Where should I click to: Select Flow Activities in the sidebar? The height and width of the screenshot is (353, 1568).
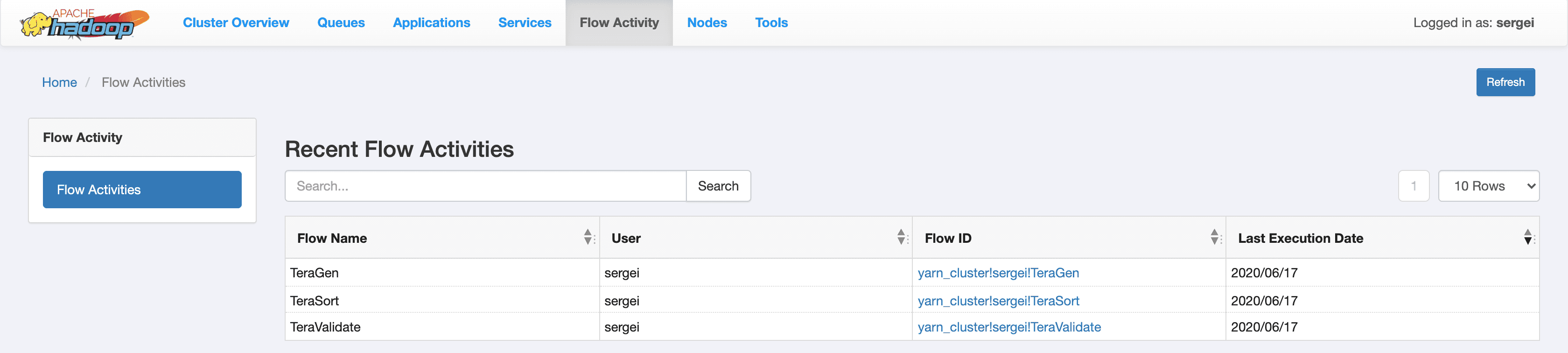[x=142, y=190]
